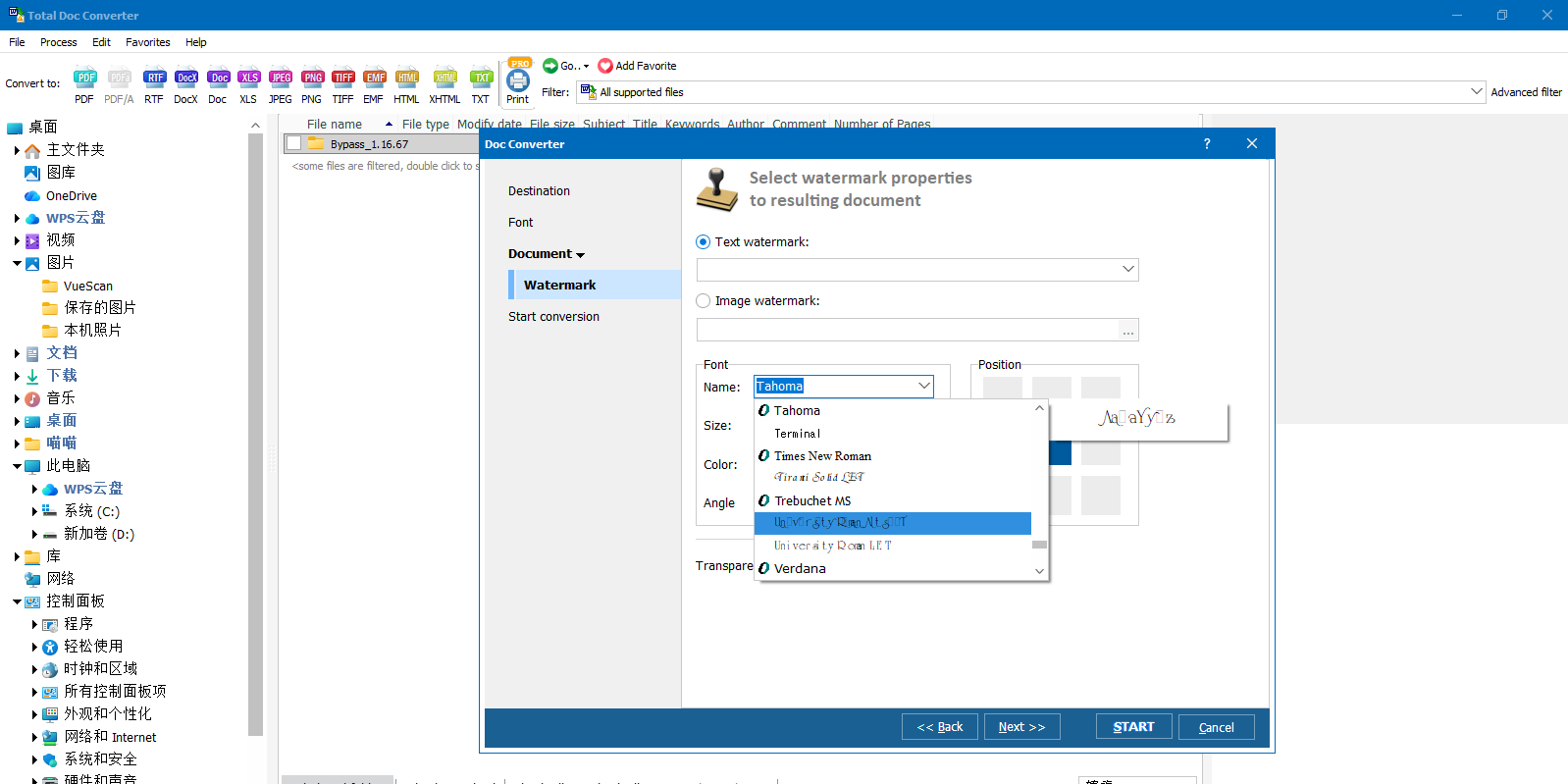Viewport: 1568px width, 784px height.
Task: Select the Text watermark radio button
Action: pyautogui.click(x=703, y=242)
